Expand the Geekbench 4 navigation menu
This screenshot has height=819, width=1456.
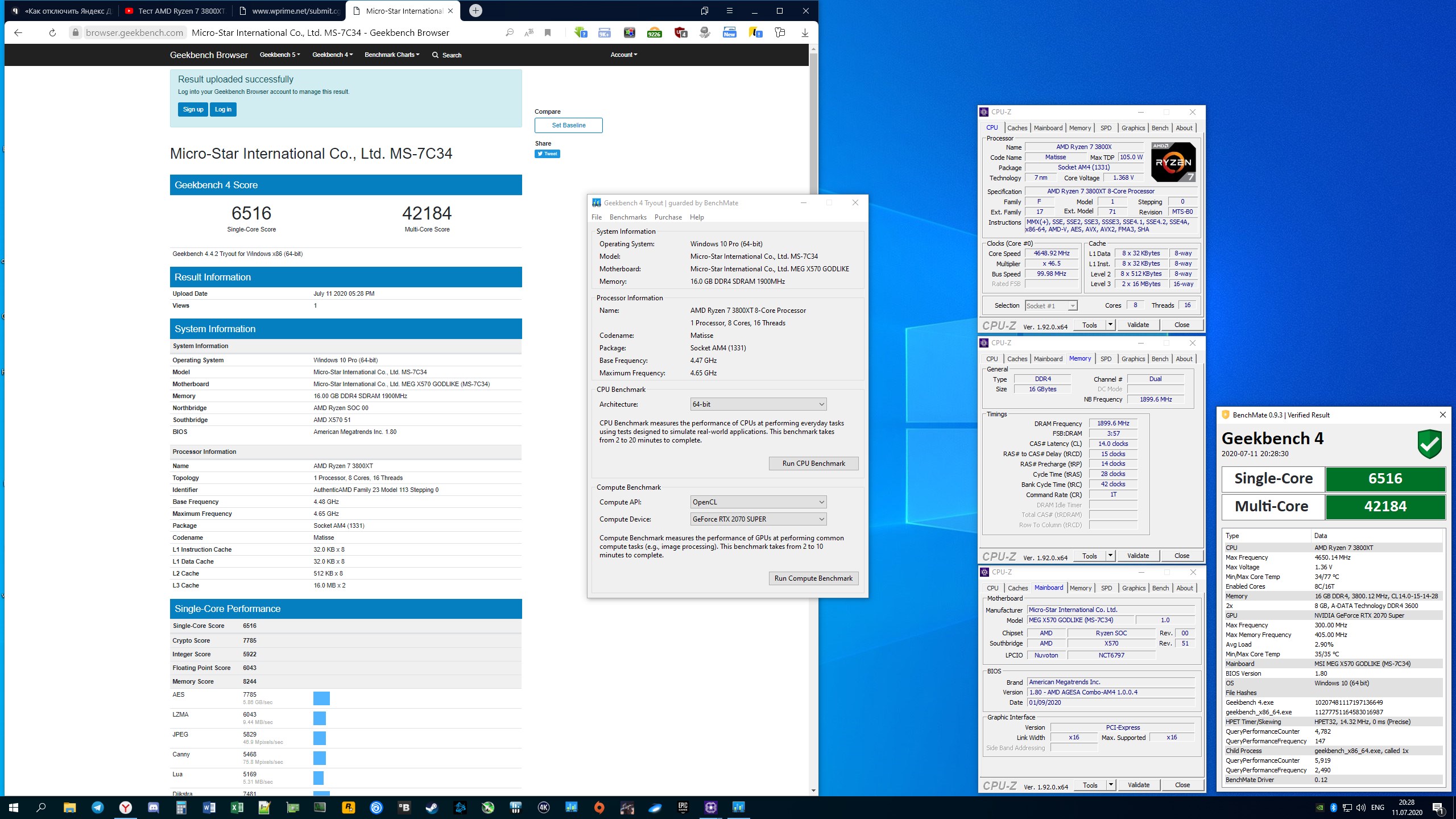pyautogui.click(x=333, y=55)
